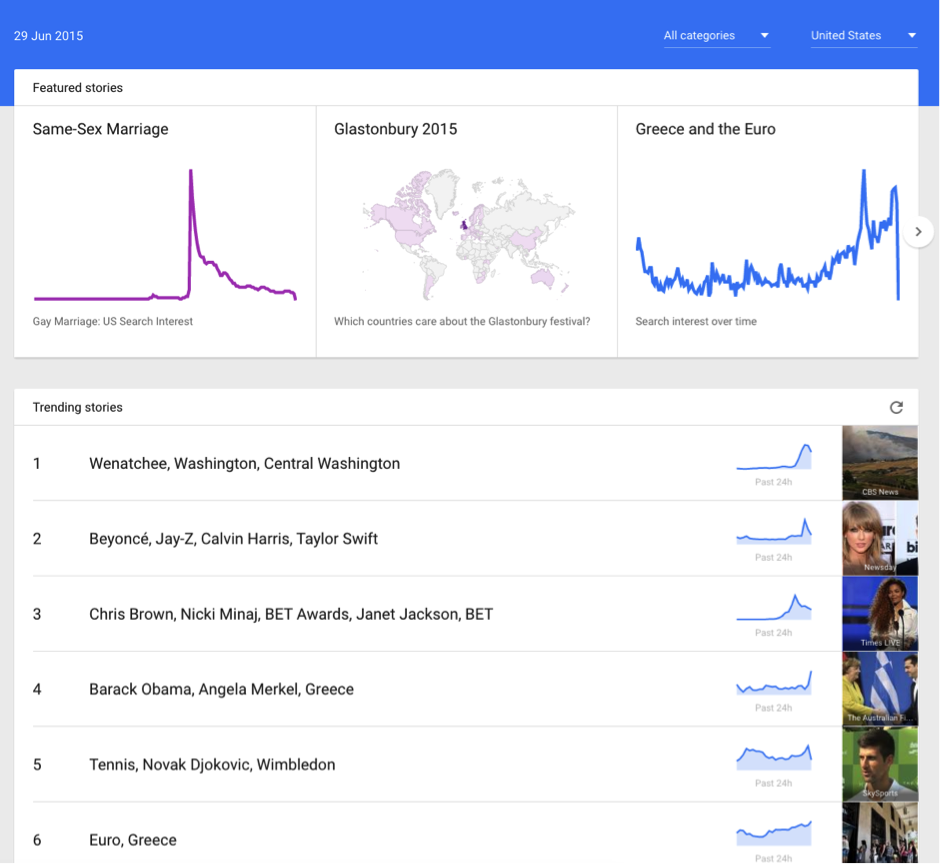Screen dimensions: 940x864
Task: Click the Past 24h sparkline for Euro, Greece
Action: pos(774,831)
